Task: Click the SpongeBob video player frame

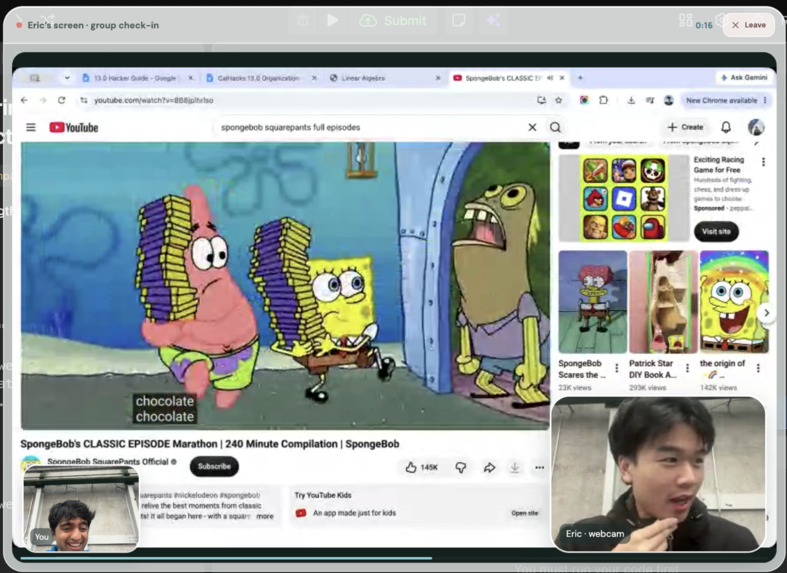Action: pyautogui.click(x=285, y=285)
